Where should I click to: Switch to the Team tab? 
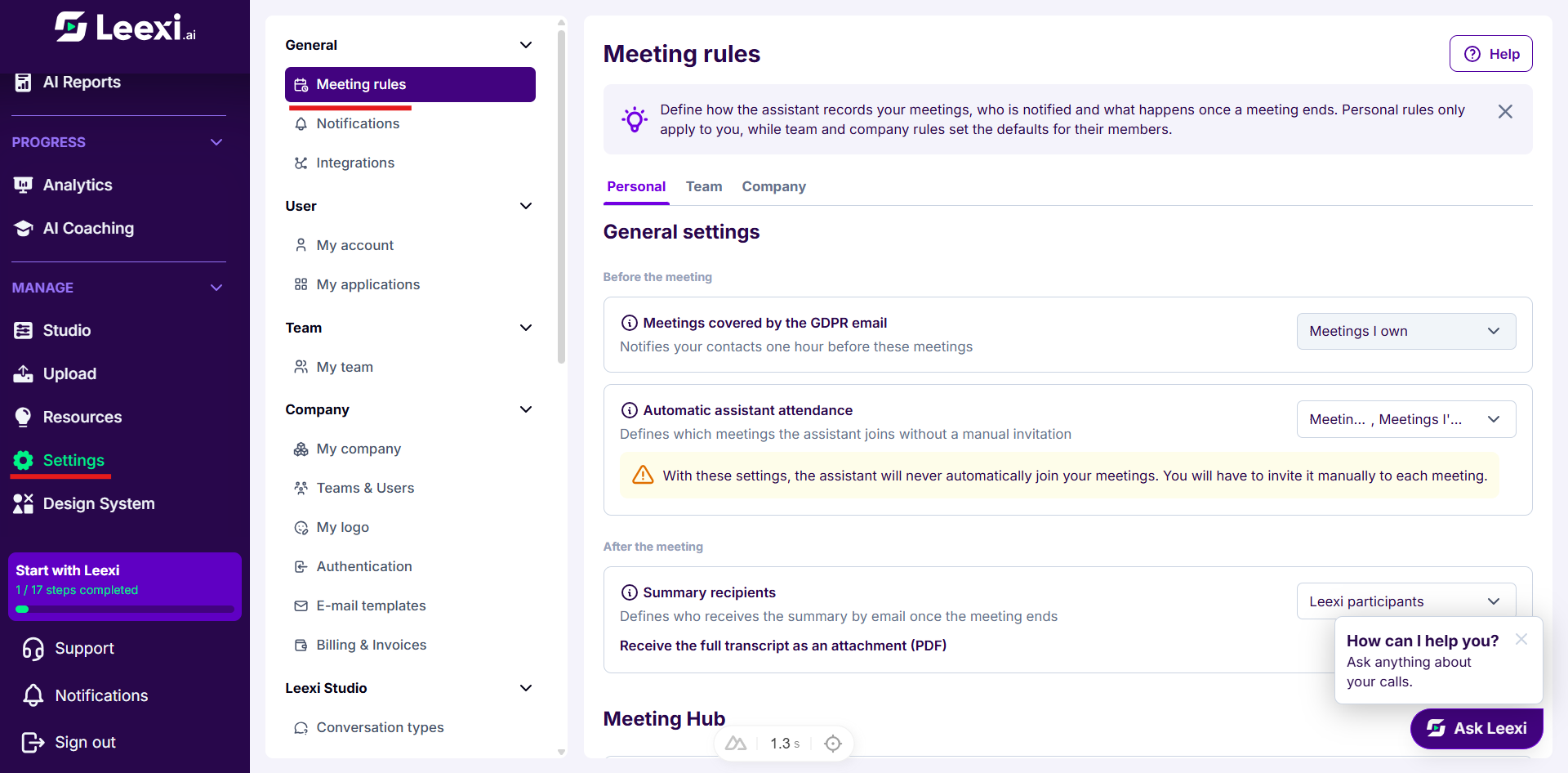(x=704, y=187)
